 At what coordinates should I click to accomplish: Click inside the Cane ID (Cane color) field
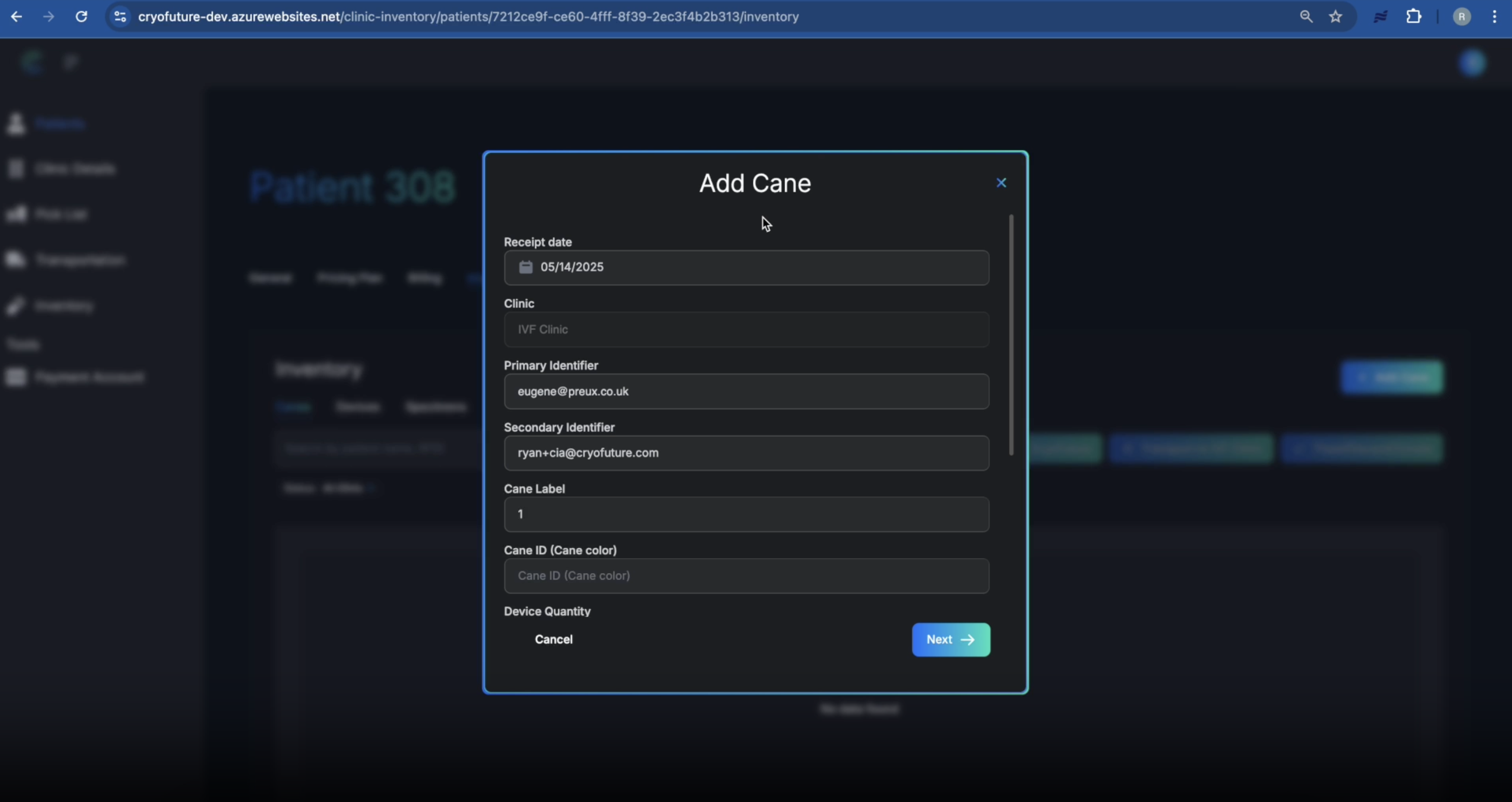coord(746,576)
